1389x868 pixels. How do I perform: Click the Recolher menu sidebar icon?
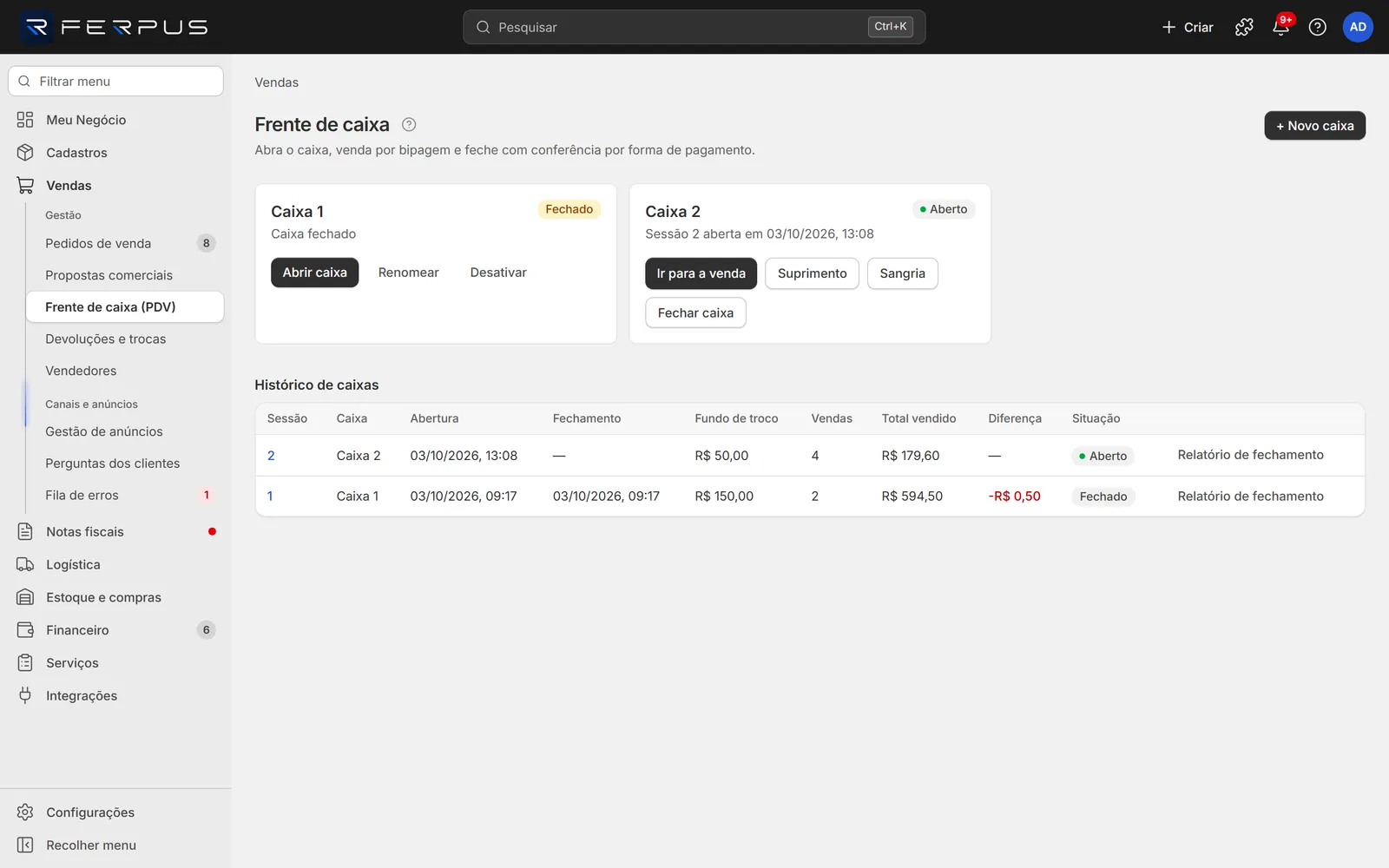pos(25,845)
